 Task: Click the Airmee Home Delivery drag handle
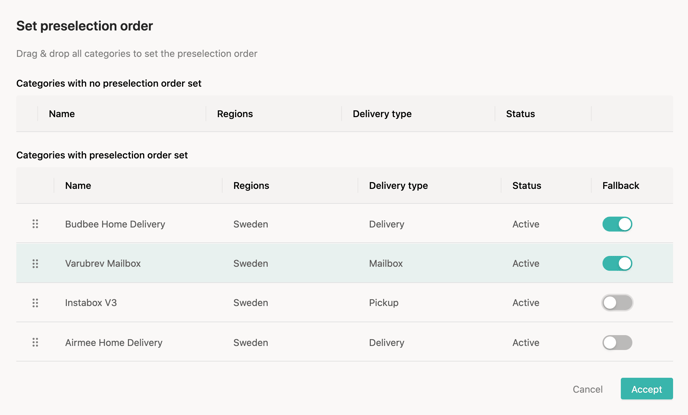click(35, 342)
